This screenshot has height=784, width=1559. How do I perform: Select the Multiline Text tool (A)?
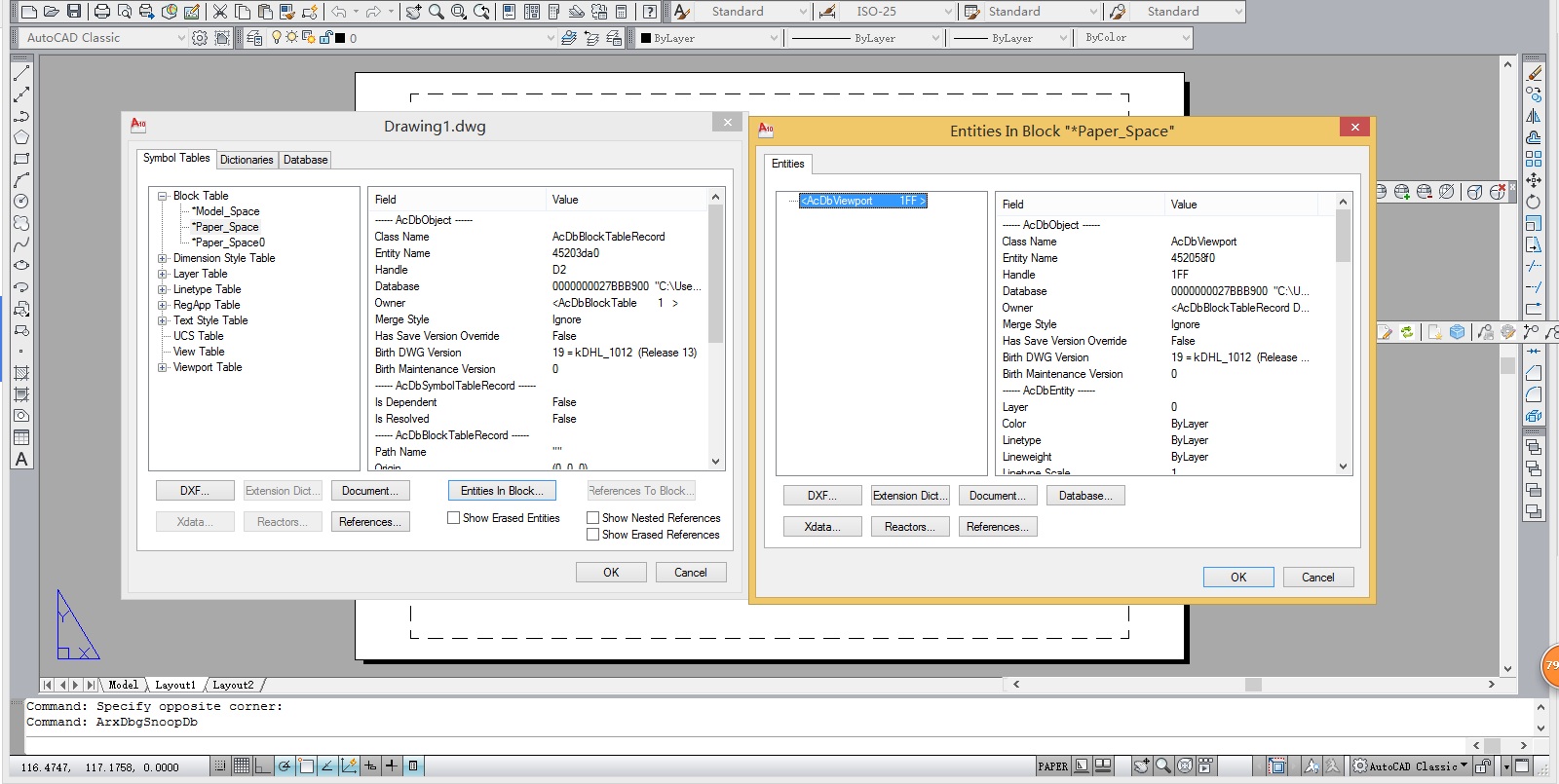pos(21,459)
